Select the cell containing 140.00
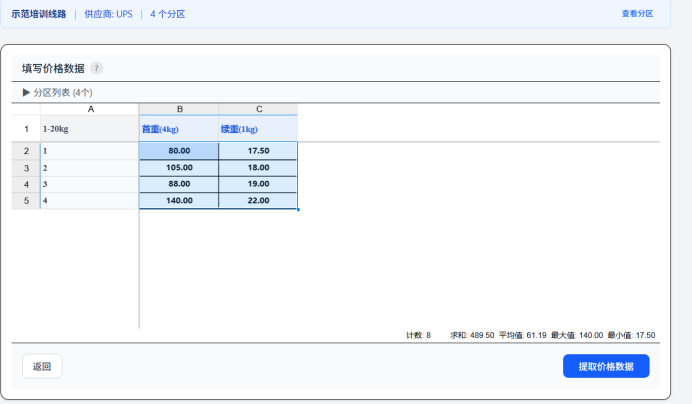 click(x=179, y=201)
